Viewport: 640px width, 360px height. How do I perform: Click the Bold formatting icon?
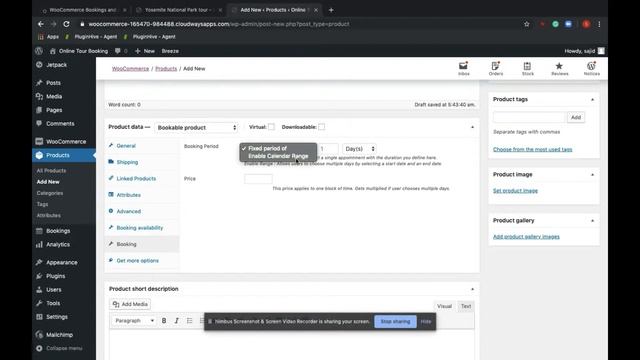click(x=164, y=321)
